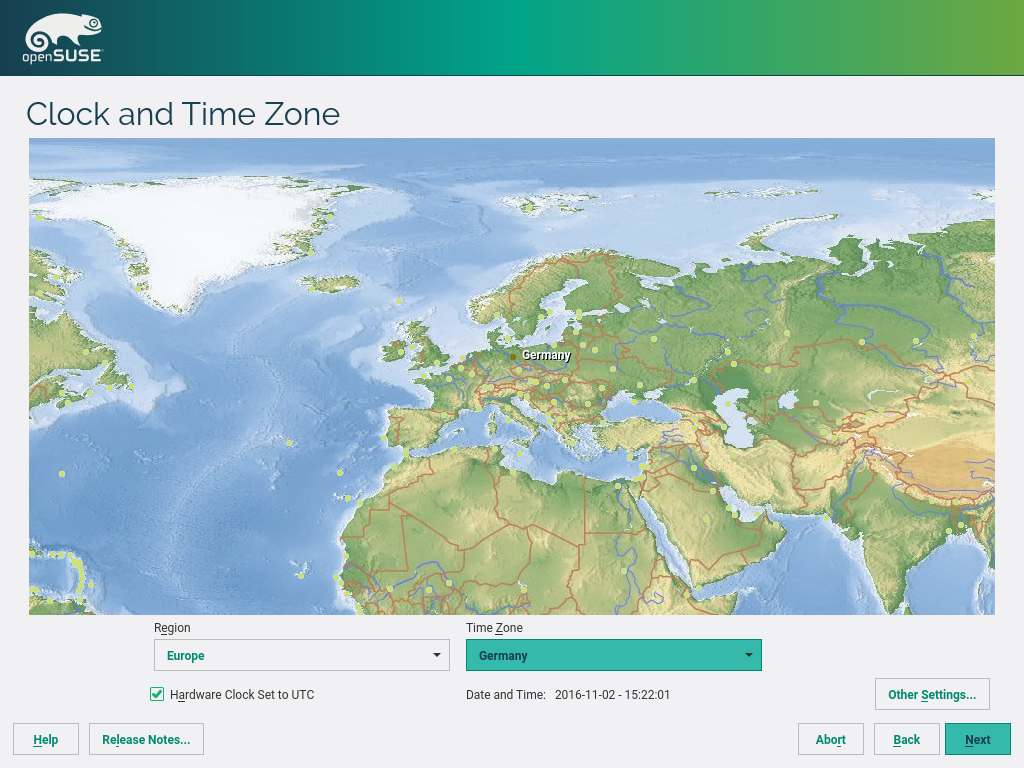Toggle the Hardware Clock Set to UTC checkbox

(157, 694)
